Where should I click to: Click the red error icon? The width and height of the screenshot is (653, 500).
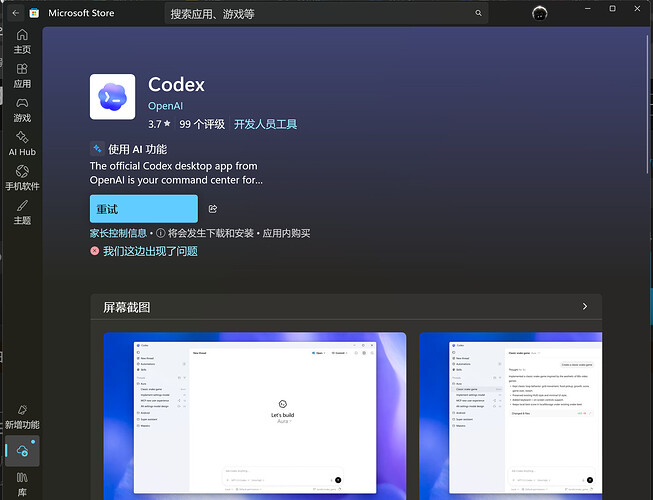pyautogui.click(x=95, y=251)
